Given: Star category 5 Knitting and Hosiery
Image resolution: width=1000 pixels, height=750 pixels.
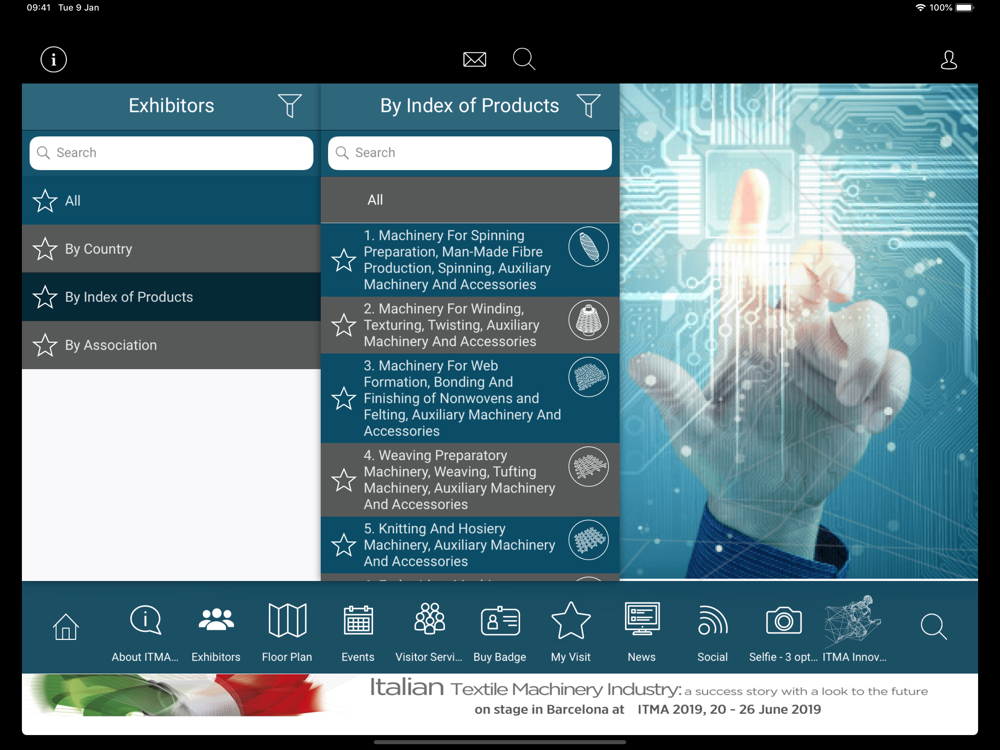Looking at the screenshot, I should tap(344, 545).
